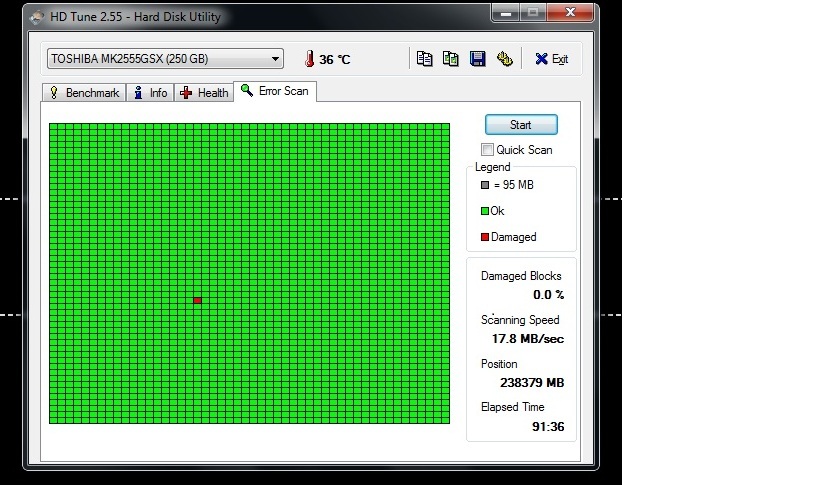
Task: Click the green Ok legend square
Action: (485, 211)
